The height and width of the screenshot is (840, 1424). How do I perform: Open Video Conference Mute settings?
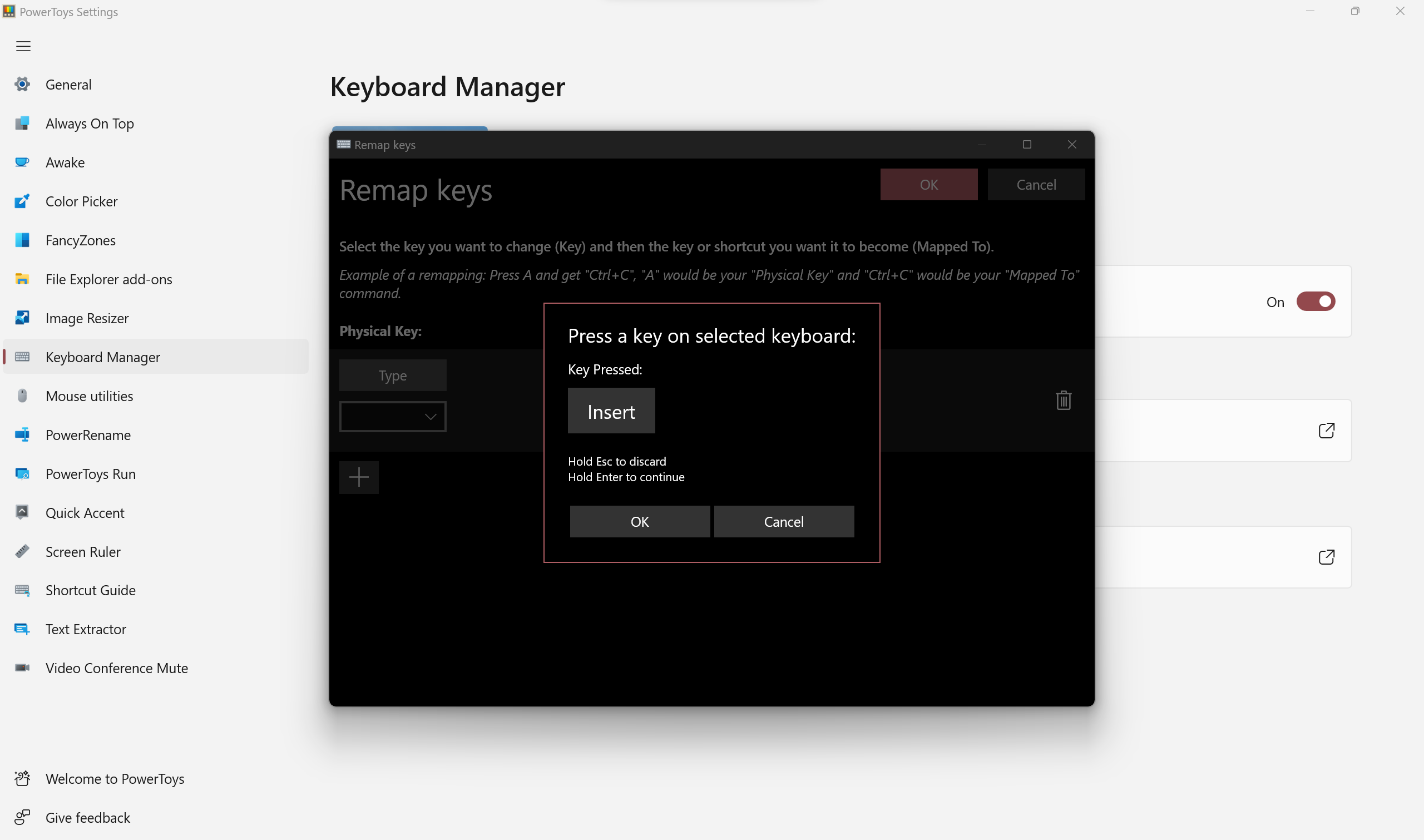click(116, 668)
